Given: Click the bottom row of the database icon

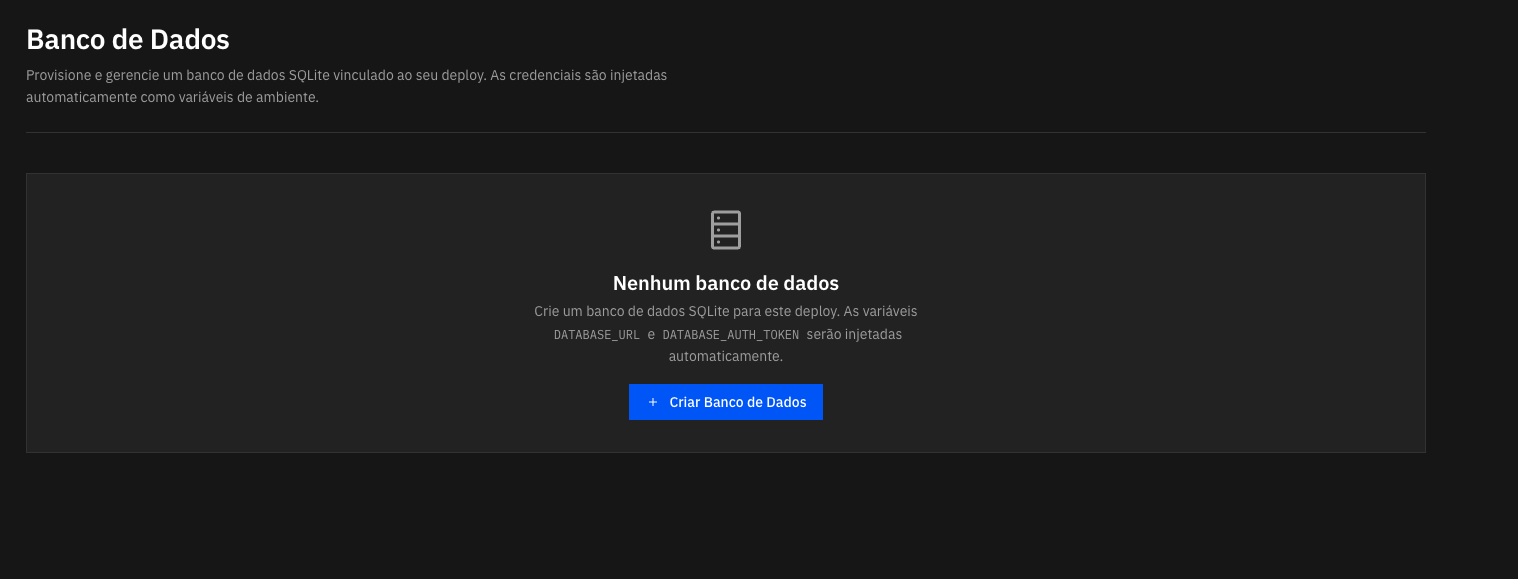Looking at the screenshot, I should coord(726,240).
